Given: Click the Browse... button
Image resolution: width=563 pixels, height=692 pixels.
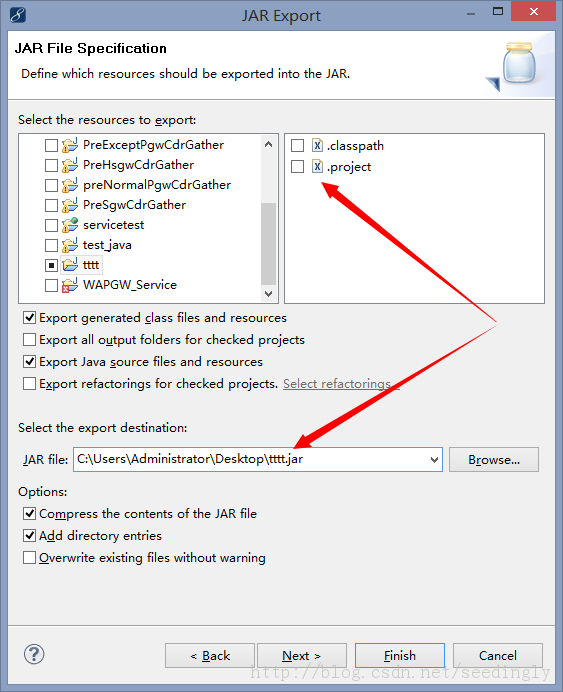Looking at the screenshot, I should [494, 459].
